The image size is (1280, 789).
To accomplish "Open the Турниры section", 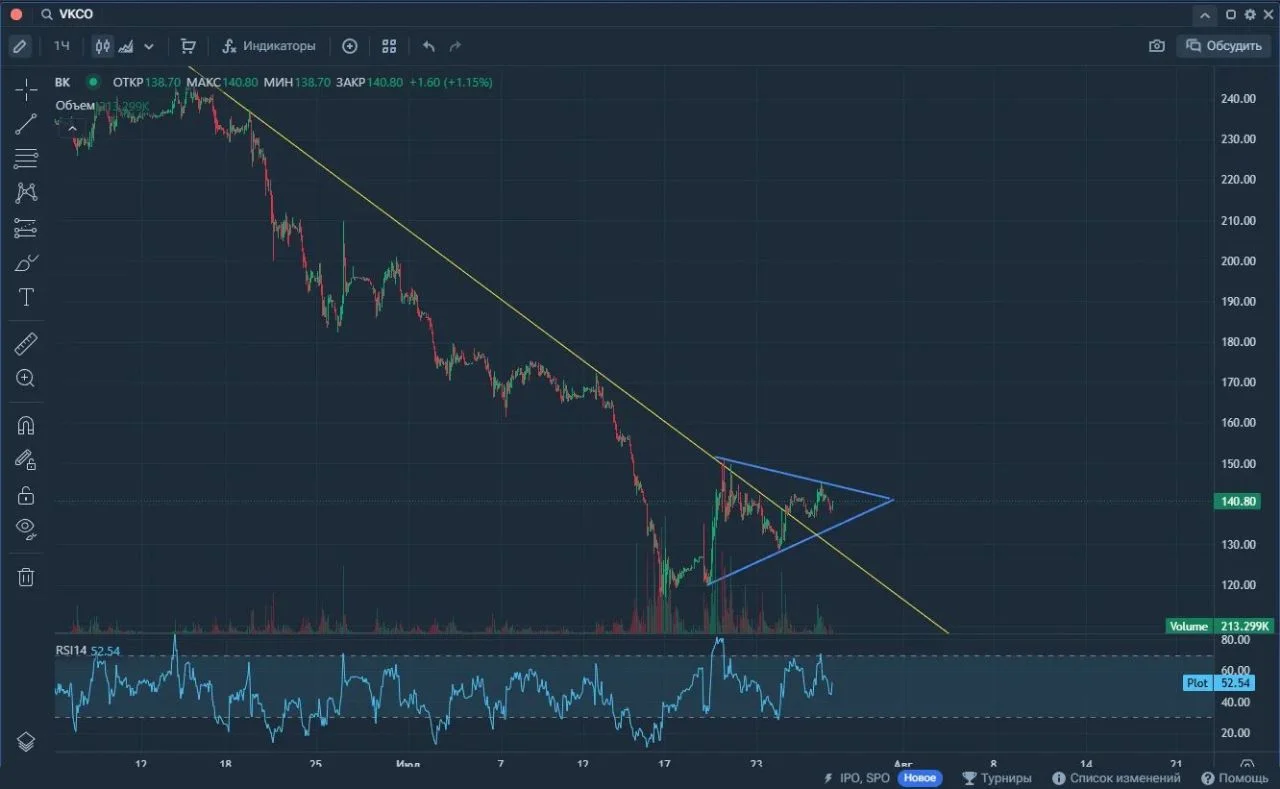I will 997,778.
